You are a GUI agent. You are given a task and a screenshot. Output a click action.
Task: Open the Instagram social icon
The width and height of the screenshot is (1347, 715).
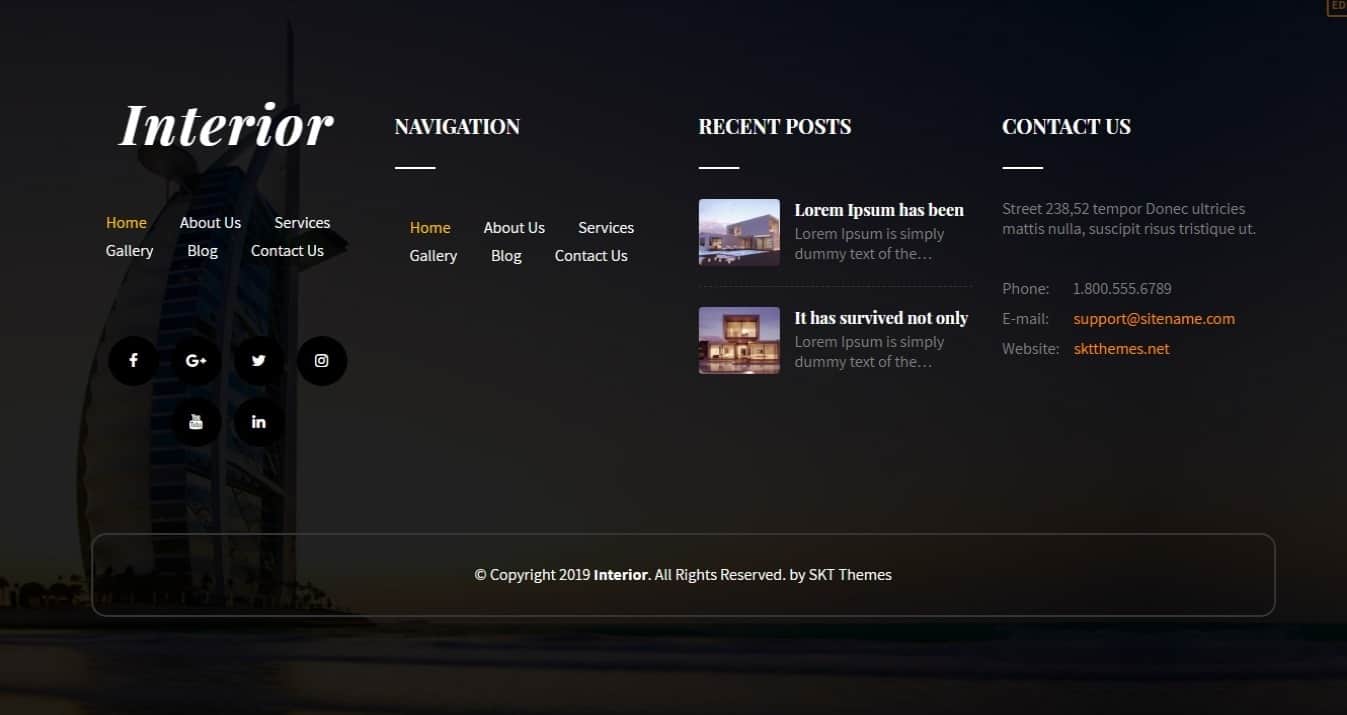point(322,361)
